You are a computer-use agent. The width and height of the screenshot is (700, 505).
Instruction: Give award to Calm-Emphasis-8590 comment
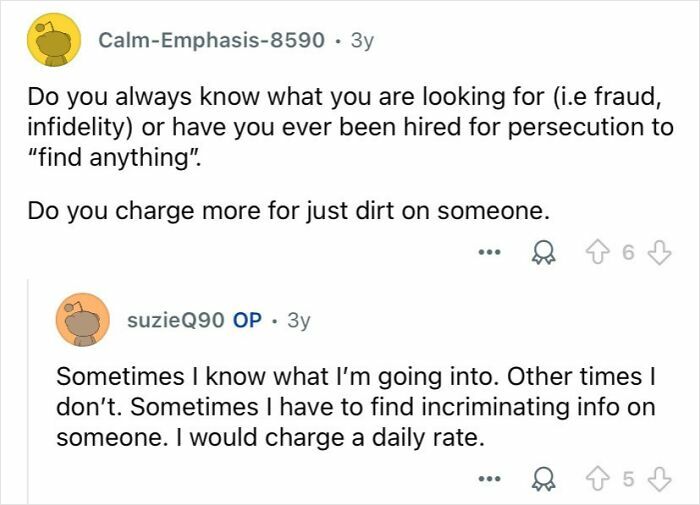(543, 254)
